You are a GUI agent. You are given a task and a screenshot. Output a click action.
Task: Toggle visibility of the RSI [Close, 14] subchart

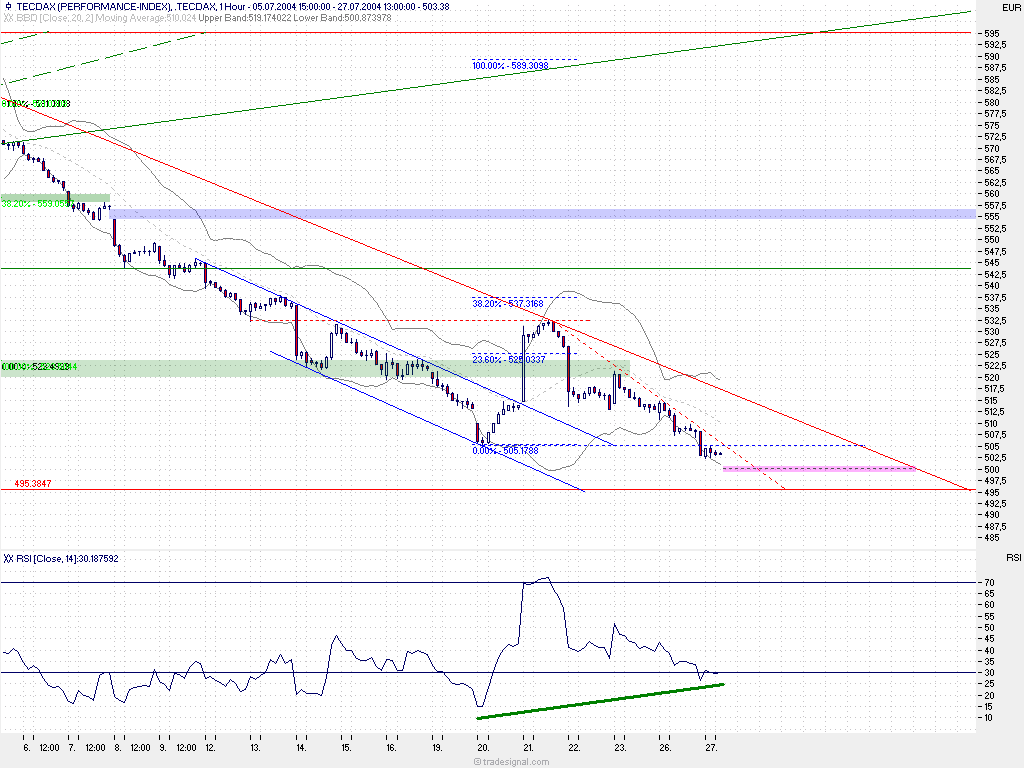(10, 559)
